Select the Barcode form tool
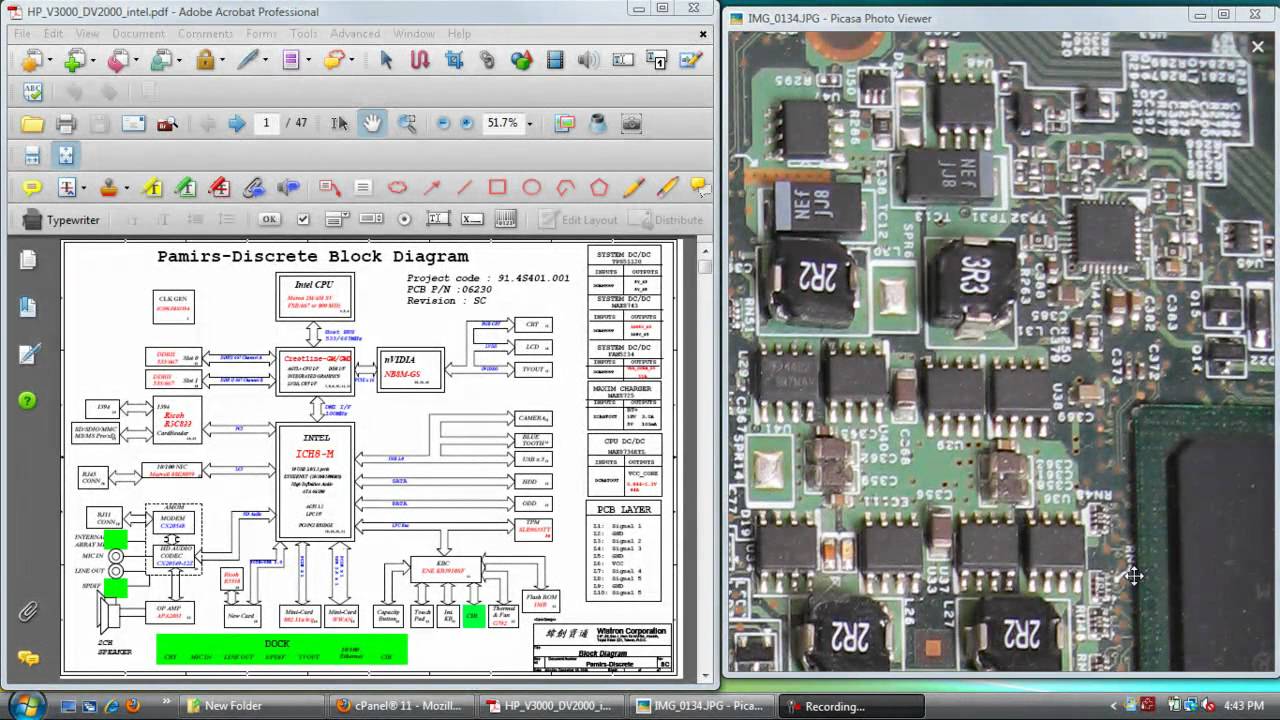The height and width of the screenshot is (720, 1280). (506, 219)
